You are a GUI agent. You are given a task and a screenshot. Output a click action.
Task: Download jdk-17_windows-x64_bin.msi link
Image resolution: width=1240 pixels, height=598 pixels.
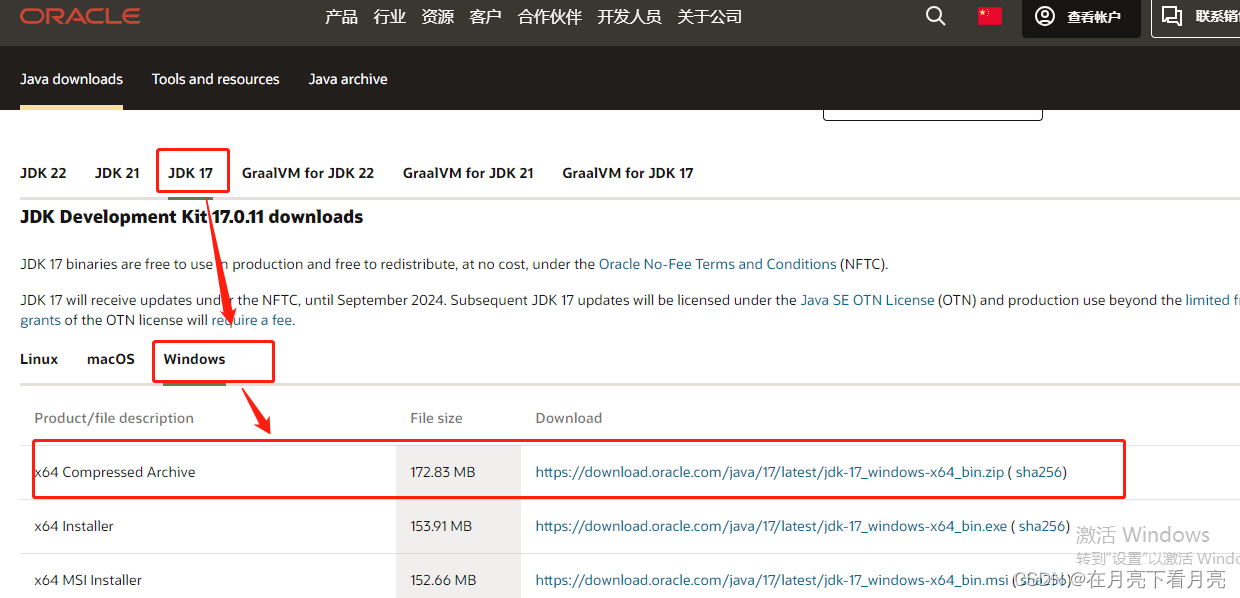click(772, 580)
